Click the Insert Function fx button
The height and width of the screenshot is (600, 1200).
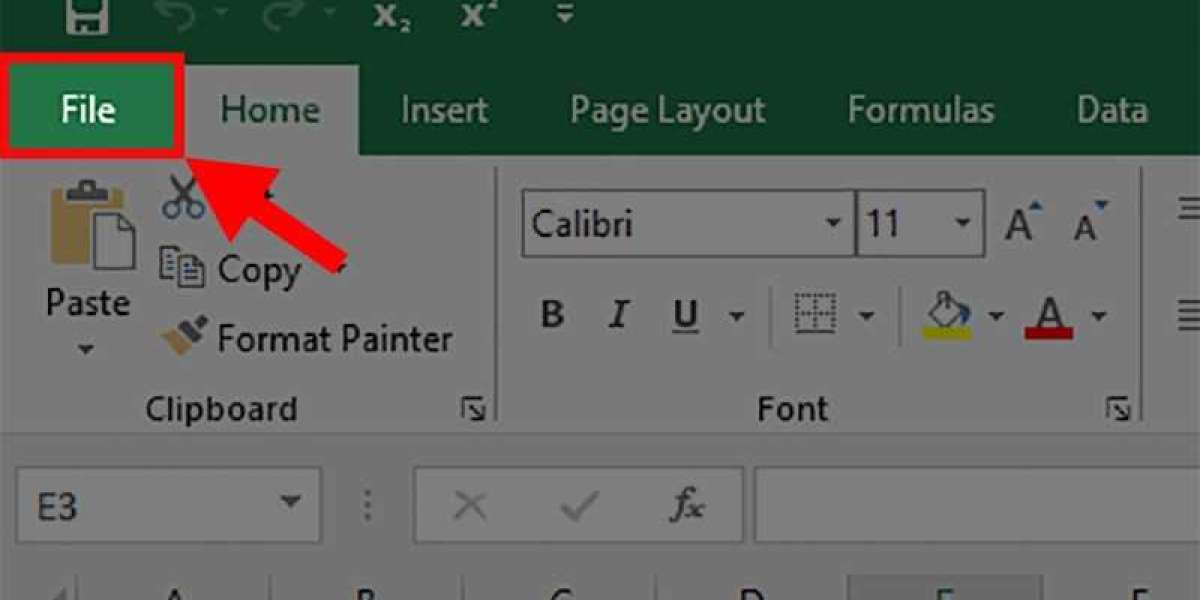(687, 507)
